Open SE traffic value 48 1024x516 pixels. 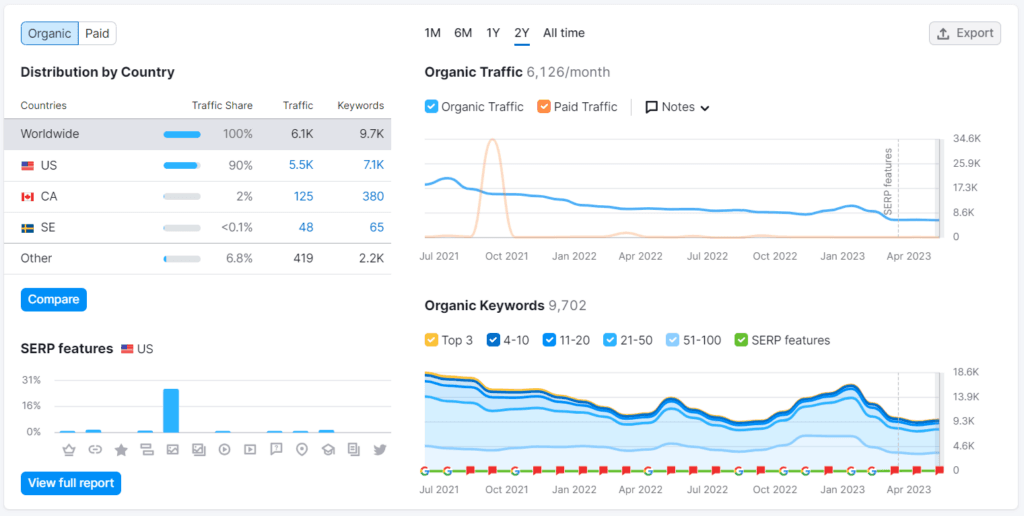point(307,227)
